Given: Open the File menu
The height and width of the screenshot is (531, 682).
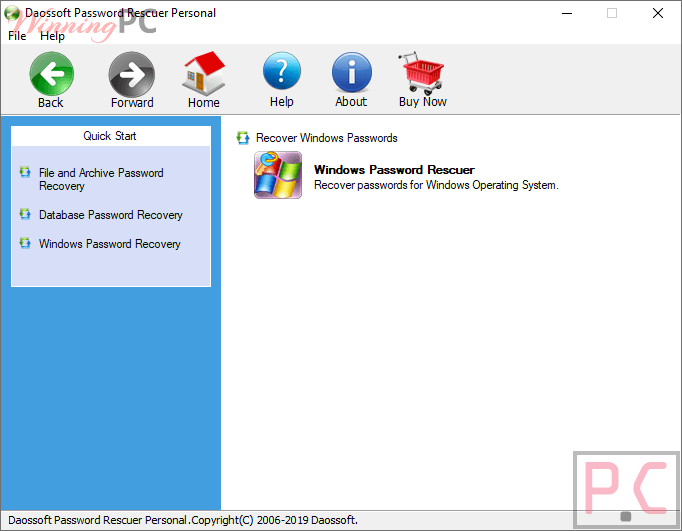Looking at the screenshot, I should [17, 36].
